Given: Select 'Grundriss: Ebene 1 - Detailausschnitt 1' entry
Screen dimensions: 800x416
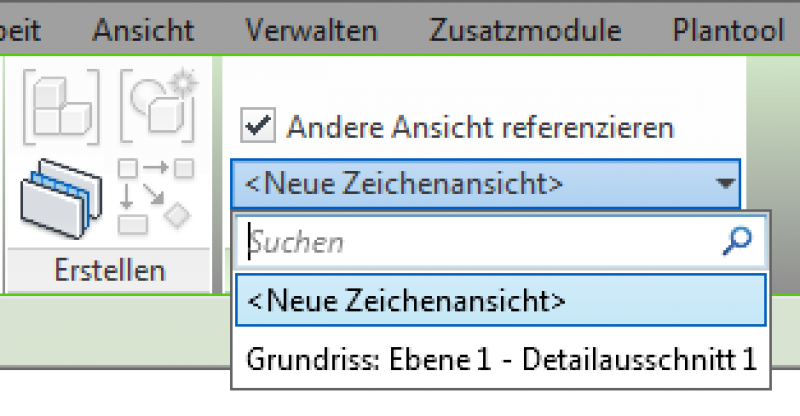Looking at the screenshot, I should [500, 358].
